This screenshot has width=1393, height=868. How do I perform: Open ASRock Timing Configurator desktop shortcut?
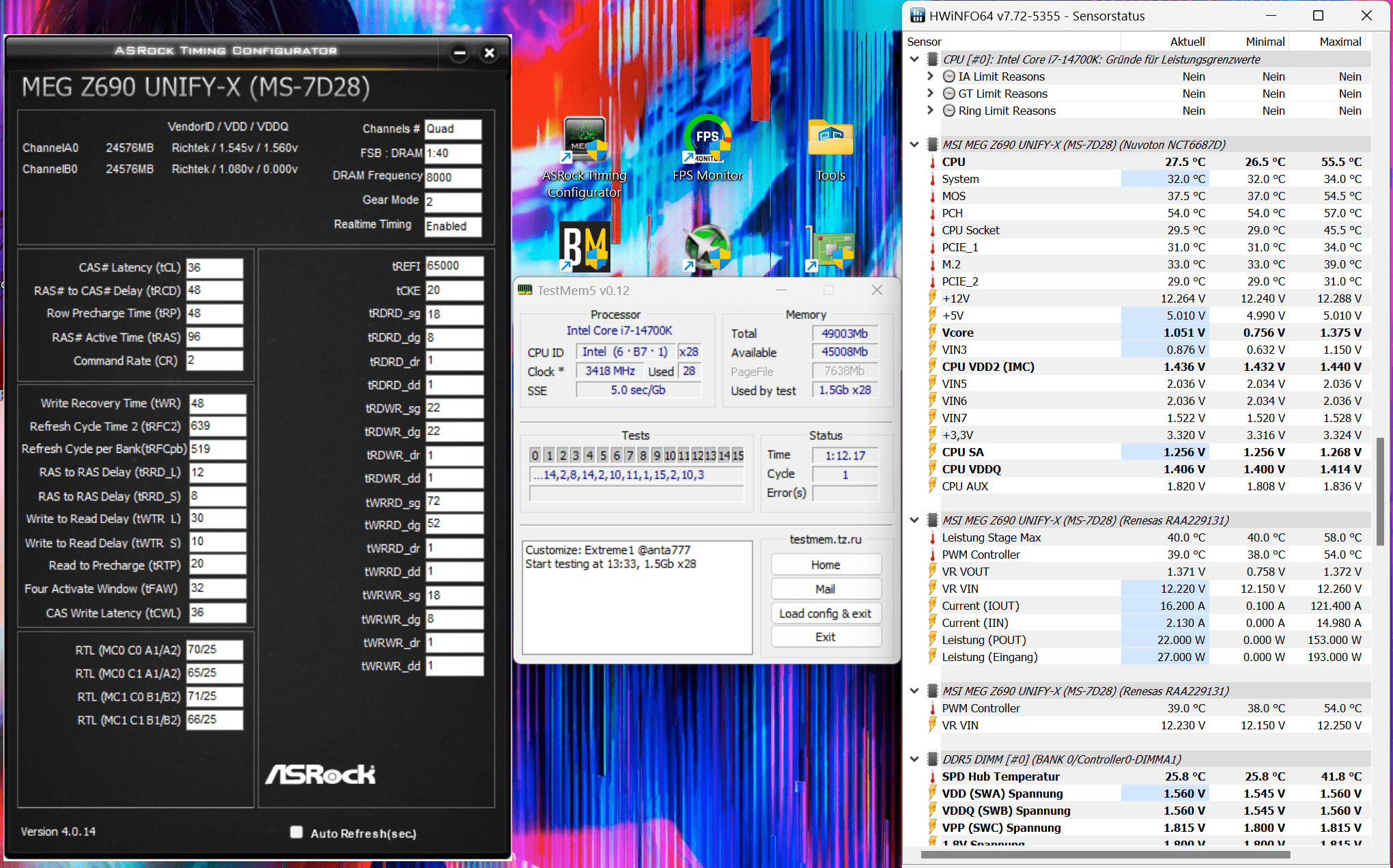584,158
